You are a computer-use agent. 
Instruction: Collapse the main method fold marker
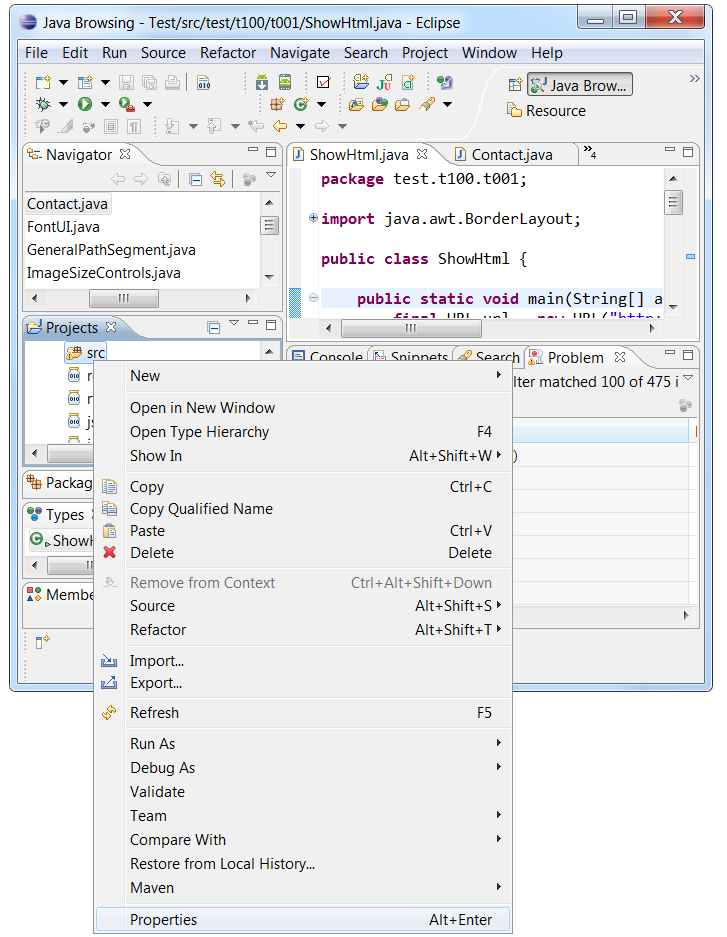click(x=313, y=297)
